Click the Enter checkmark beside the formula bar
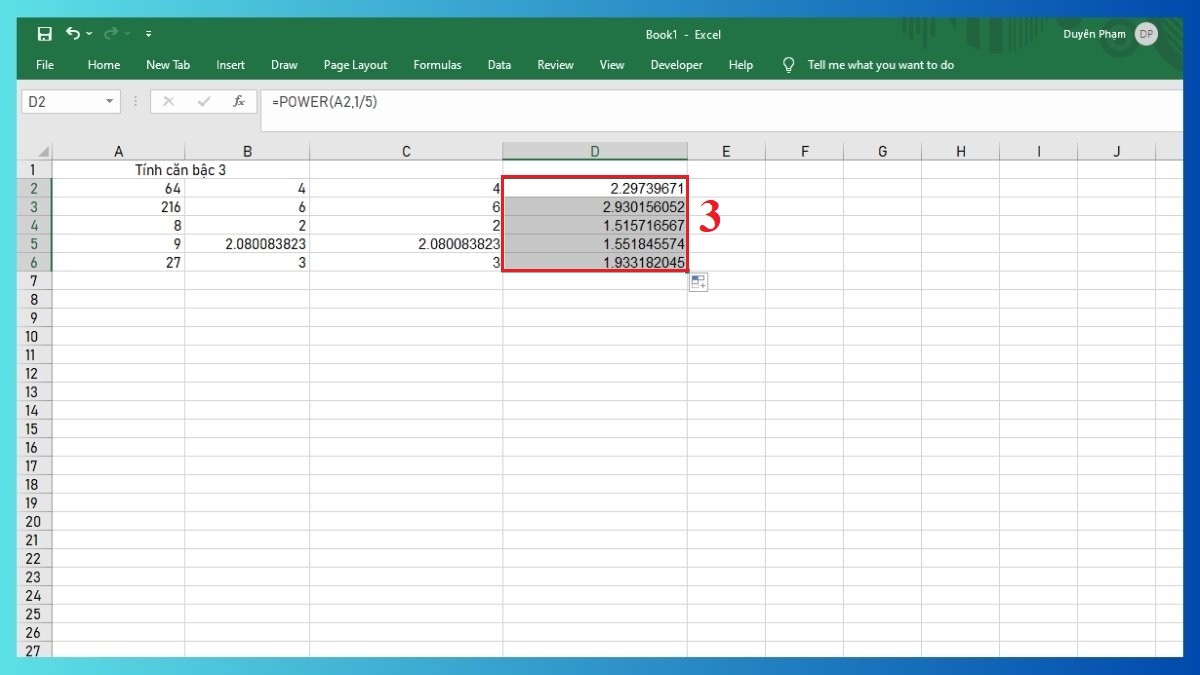 coord(202,101)
